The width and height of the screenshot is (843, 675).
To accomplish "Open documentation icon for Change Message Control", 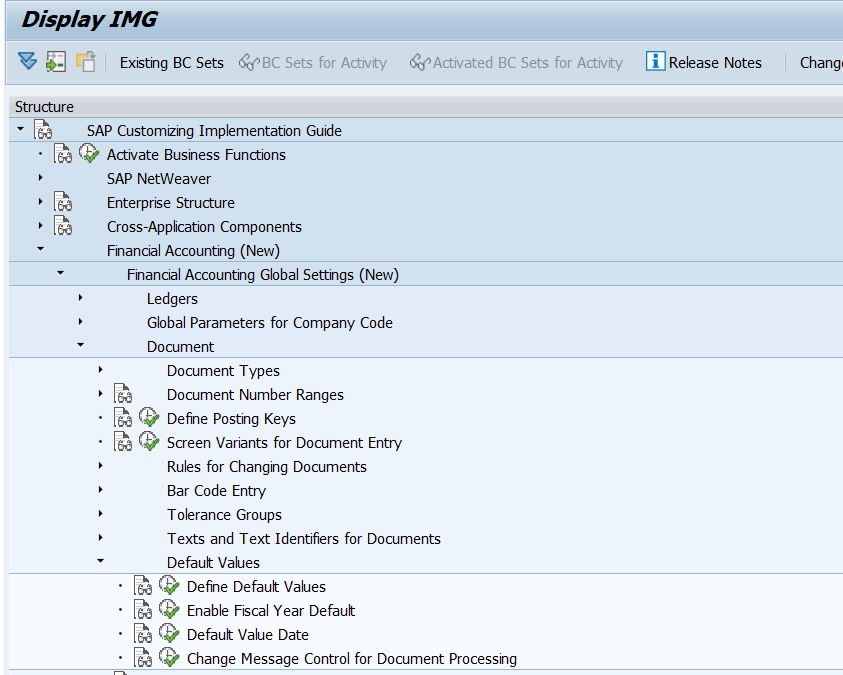I will point(143,658).
